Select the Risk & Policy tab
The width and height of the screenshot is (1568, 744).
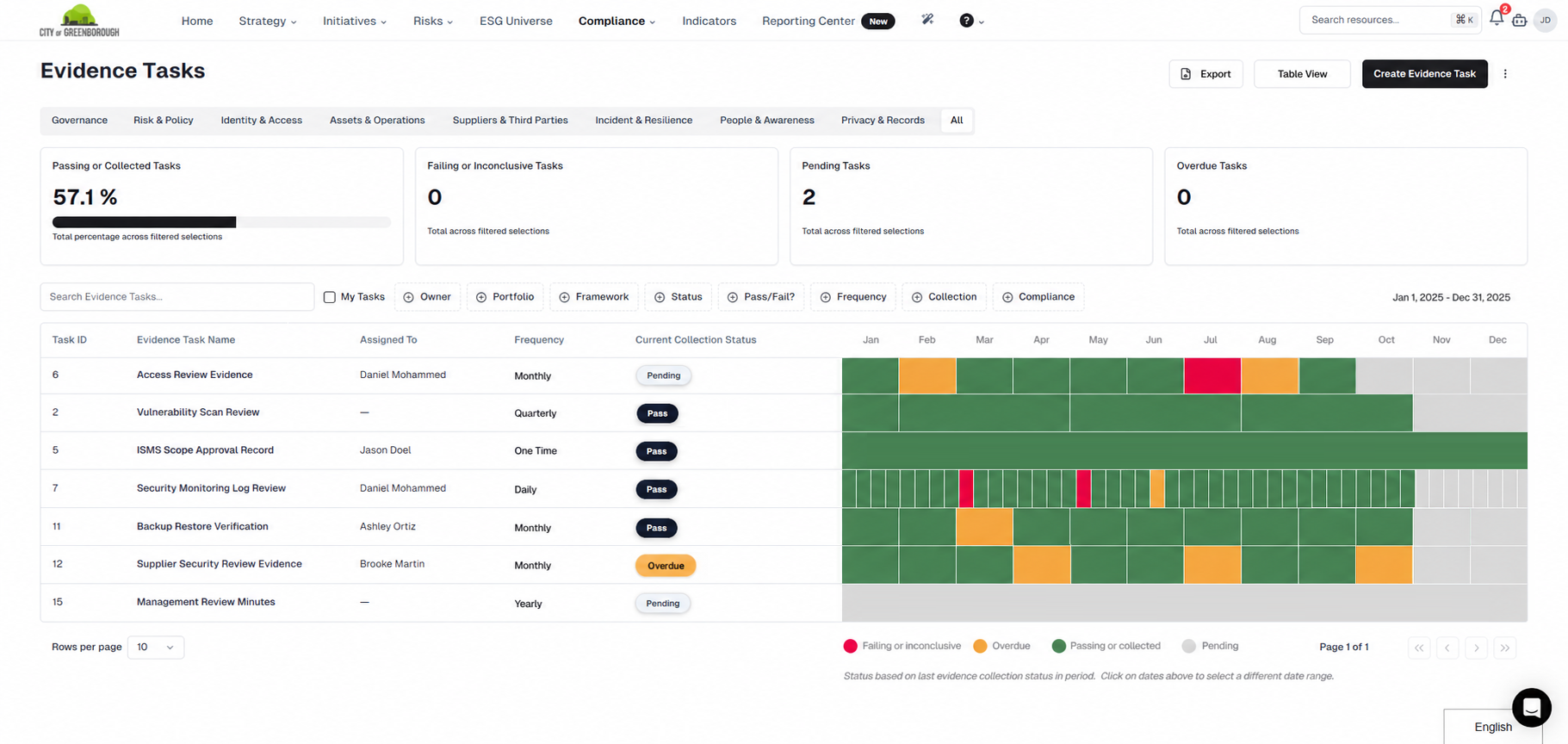(164, 121)
